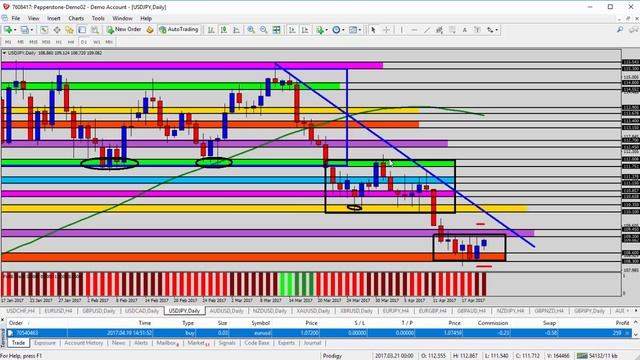The height and width of the screenshot is (360, 640).
Task: Open the Arrows tool
Action: pyautogui.click(x=490, y=30)
